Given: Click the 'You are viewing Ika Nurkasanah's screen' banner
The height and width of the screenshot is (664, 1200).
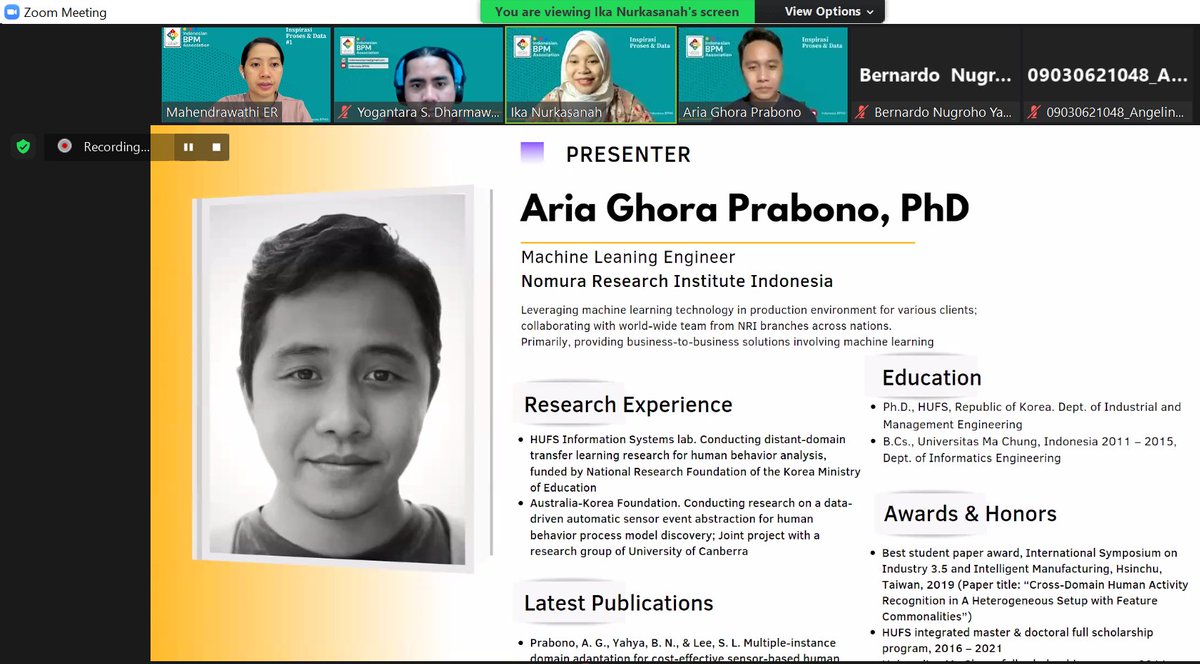Looking at the screenshot, I should tap(617, 12).
